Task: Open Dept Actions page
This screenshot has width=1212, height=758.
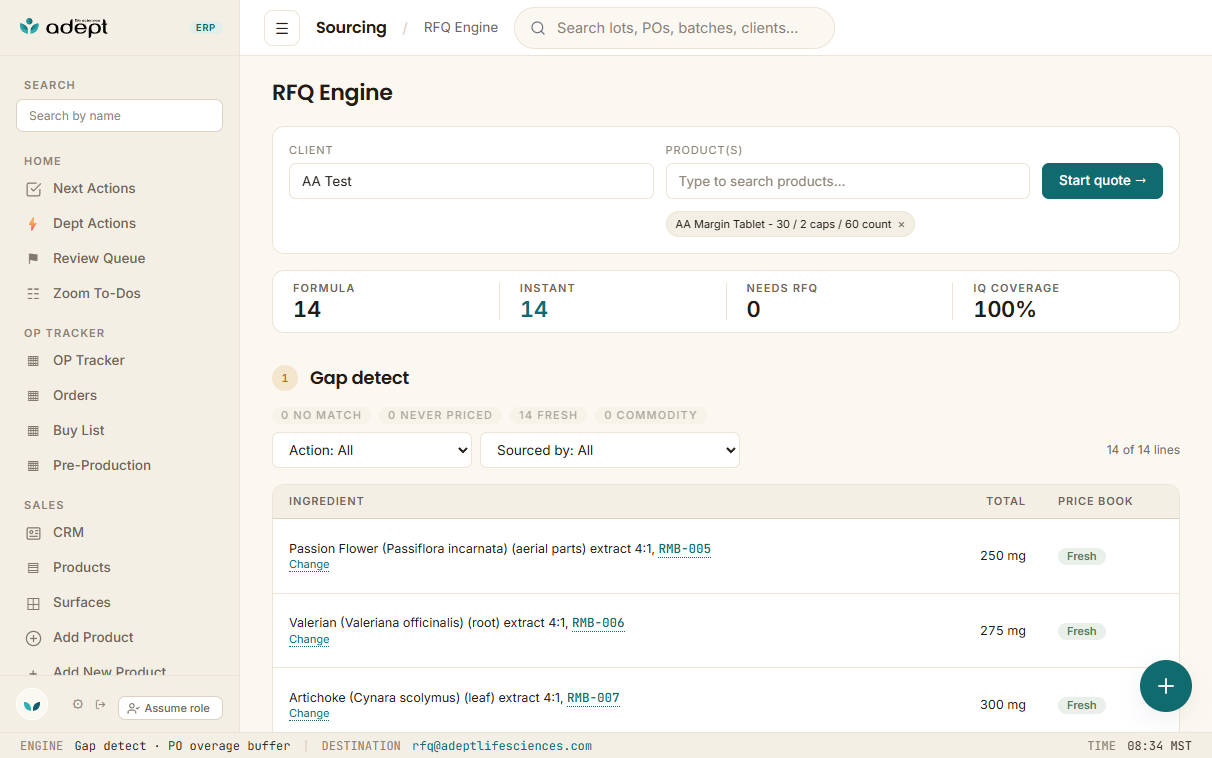Action: pos(94,223)
